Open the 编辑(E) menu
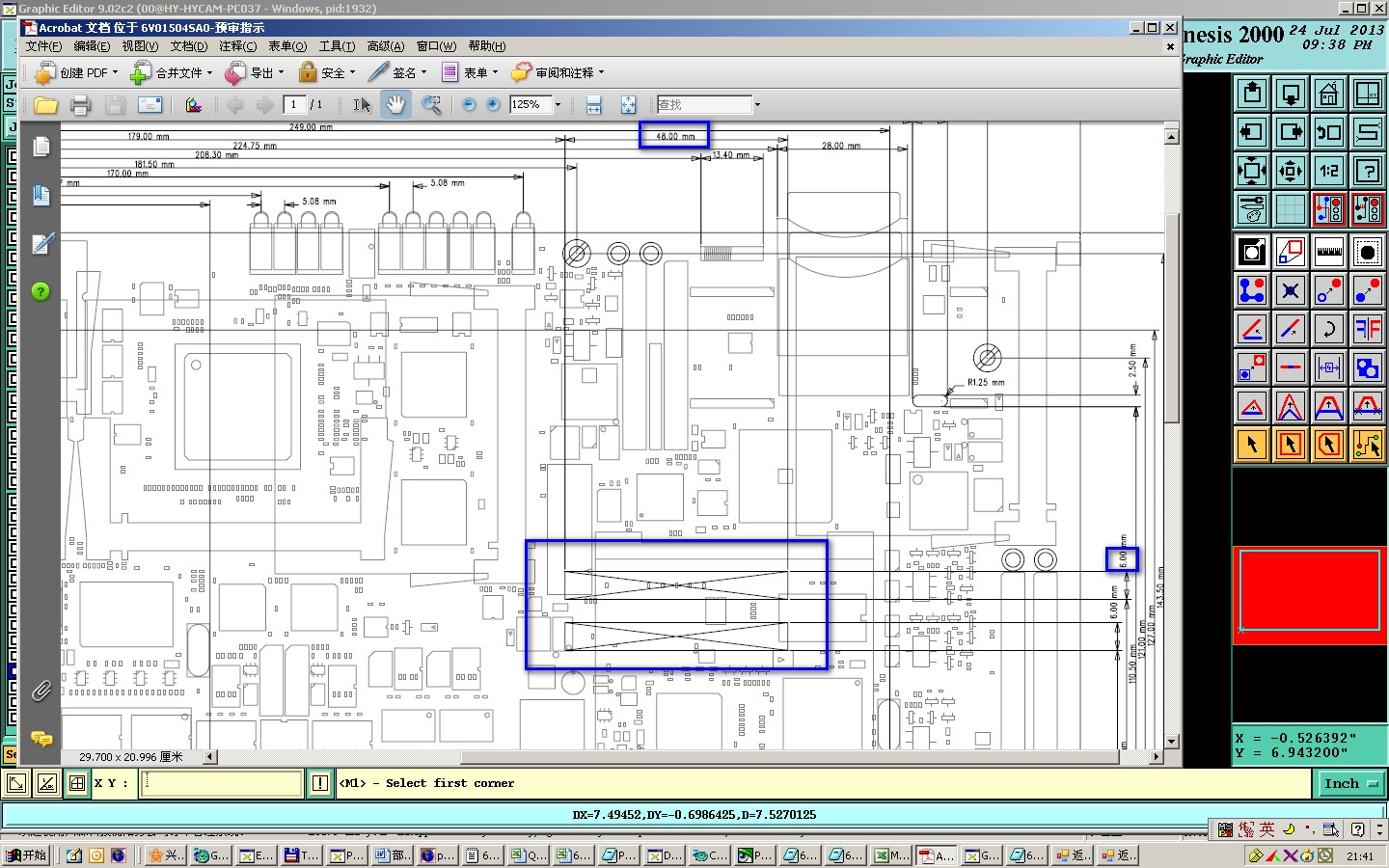 pyautogui.click(x=92, y=46)
